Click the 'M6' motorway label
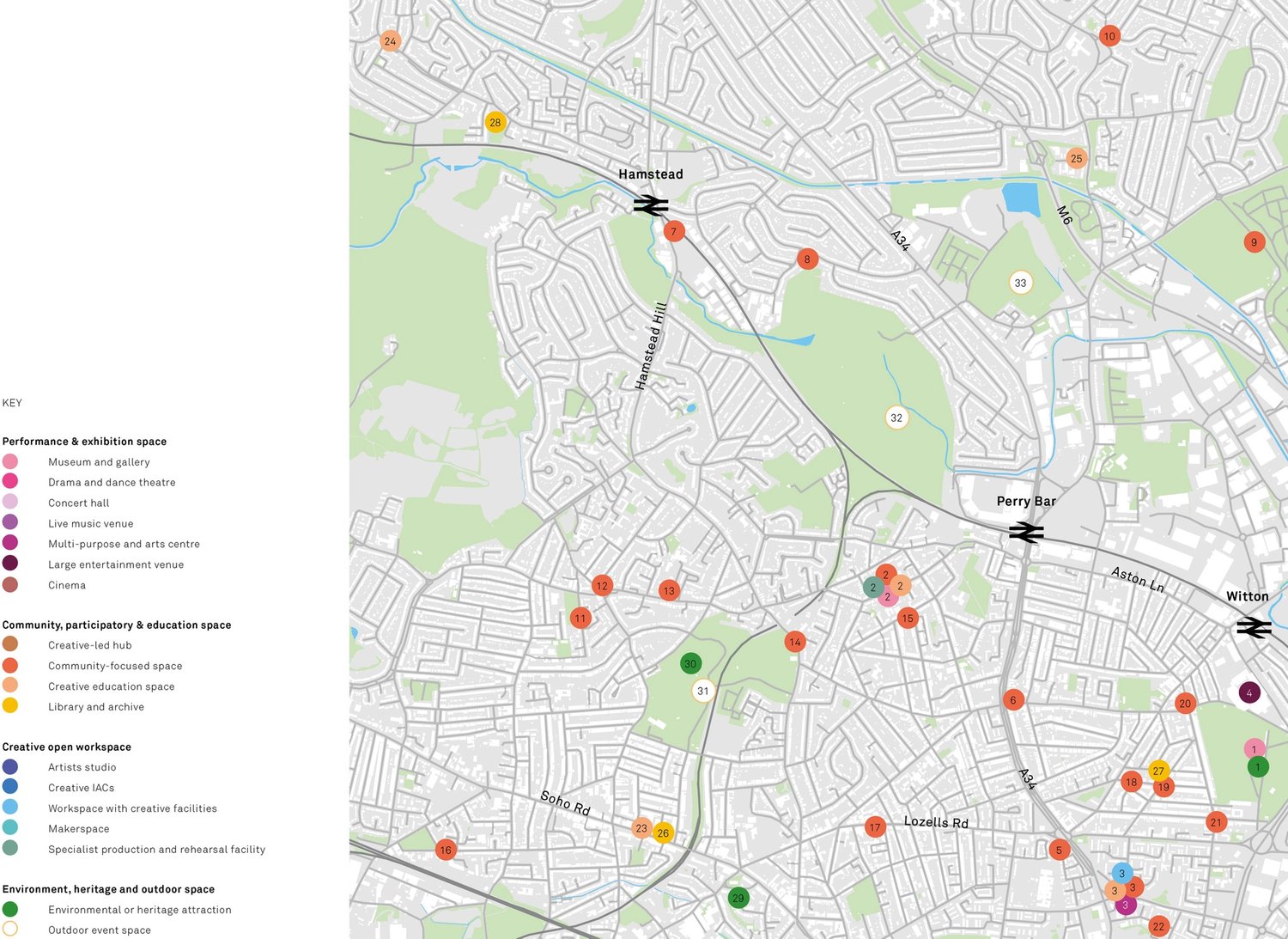The height and width of the screenshot is (939, 1288). tap(1065, 215)
